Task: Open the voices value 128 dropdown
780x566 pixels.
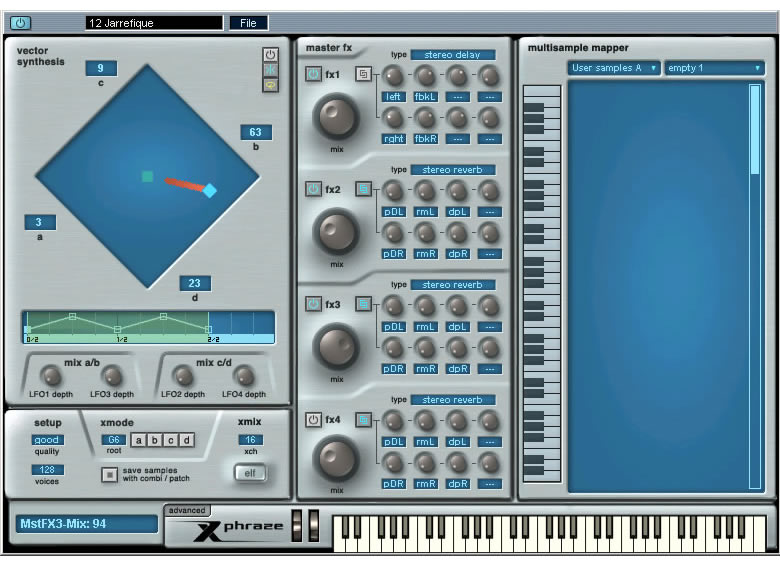Action: [x=47, y=470]
